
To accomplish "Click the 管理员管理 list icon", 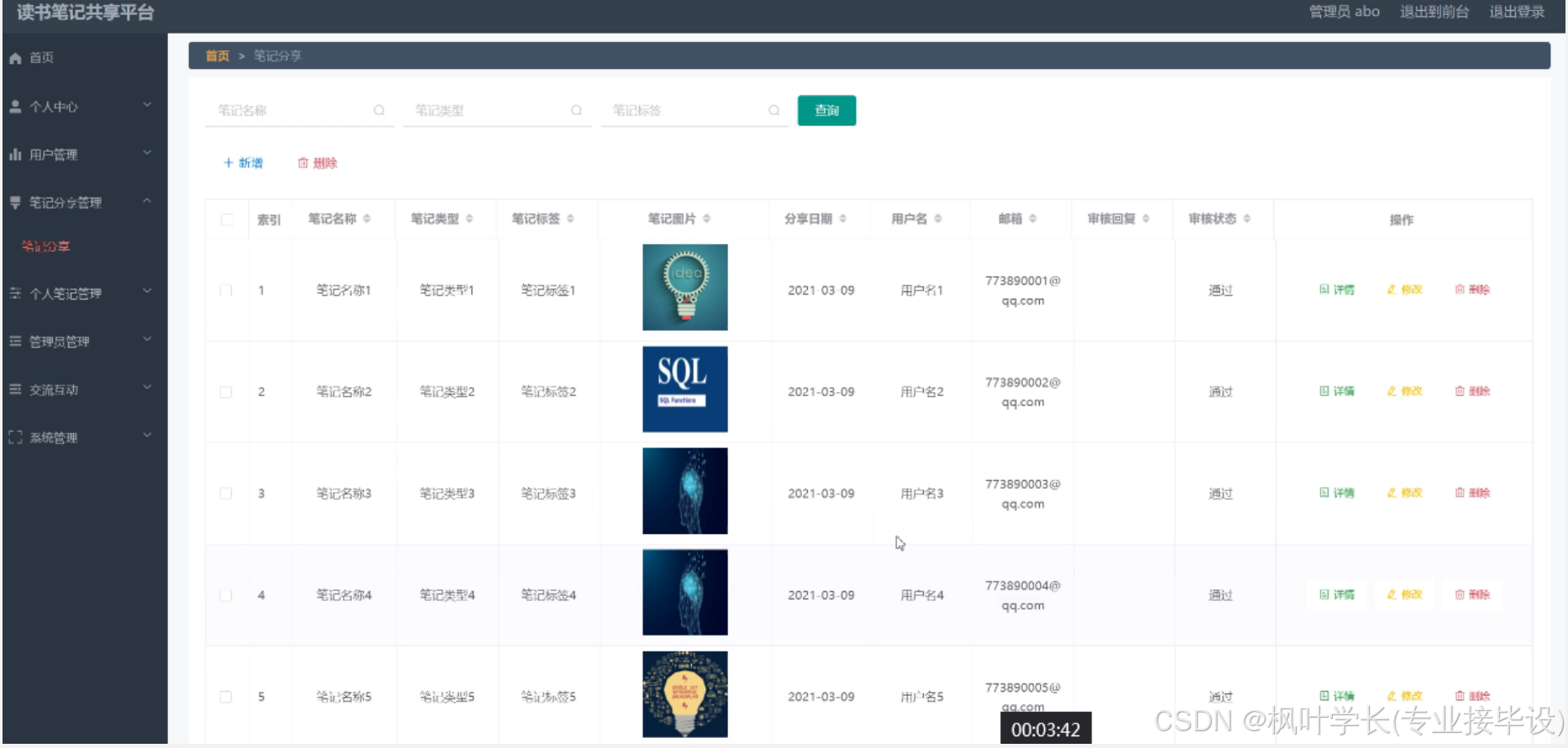I will (15, 341).
